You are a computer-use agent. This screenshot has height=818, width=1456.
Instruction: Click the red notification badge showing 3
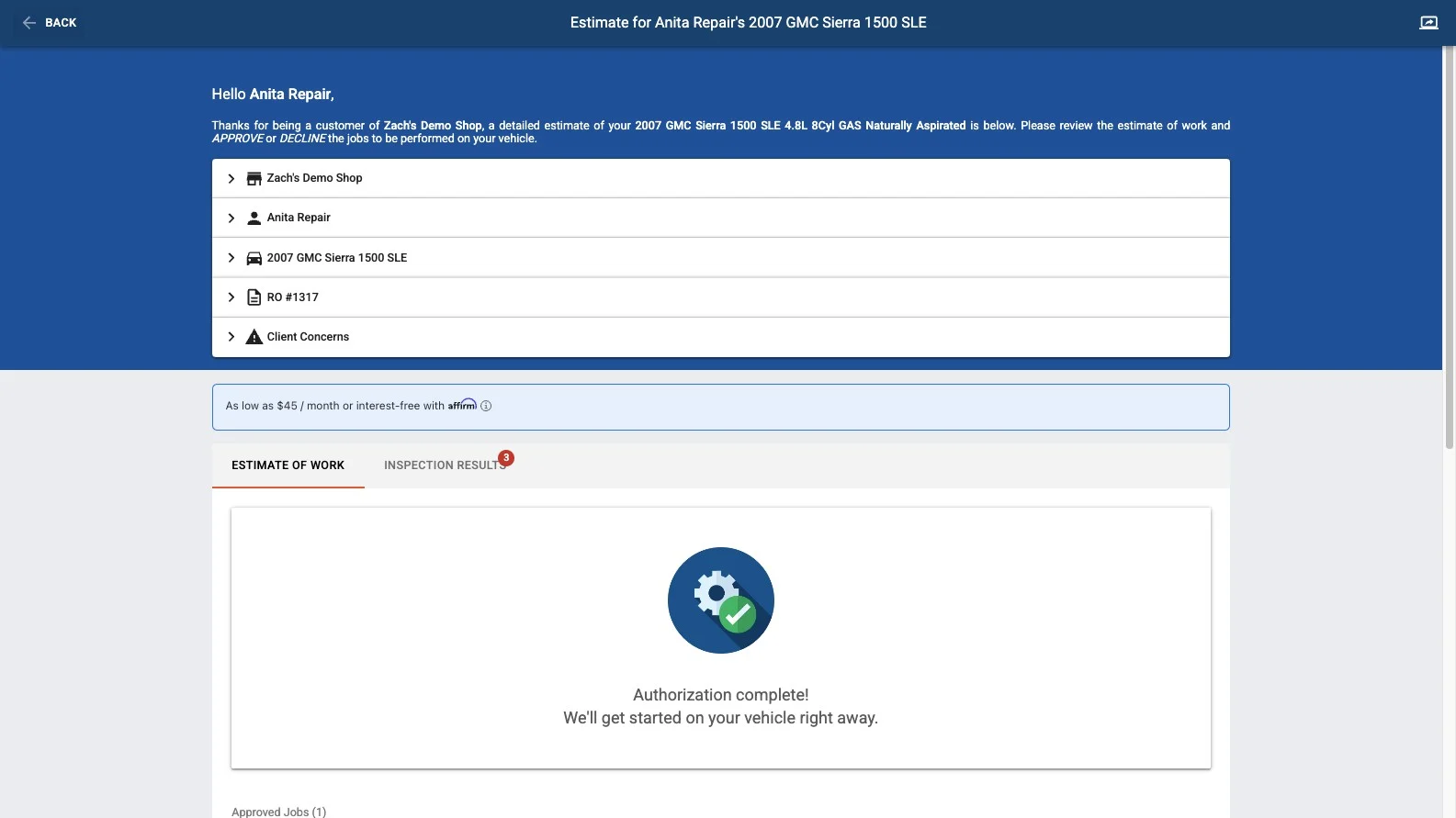tap(506, 458)
